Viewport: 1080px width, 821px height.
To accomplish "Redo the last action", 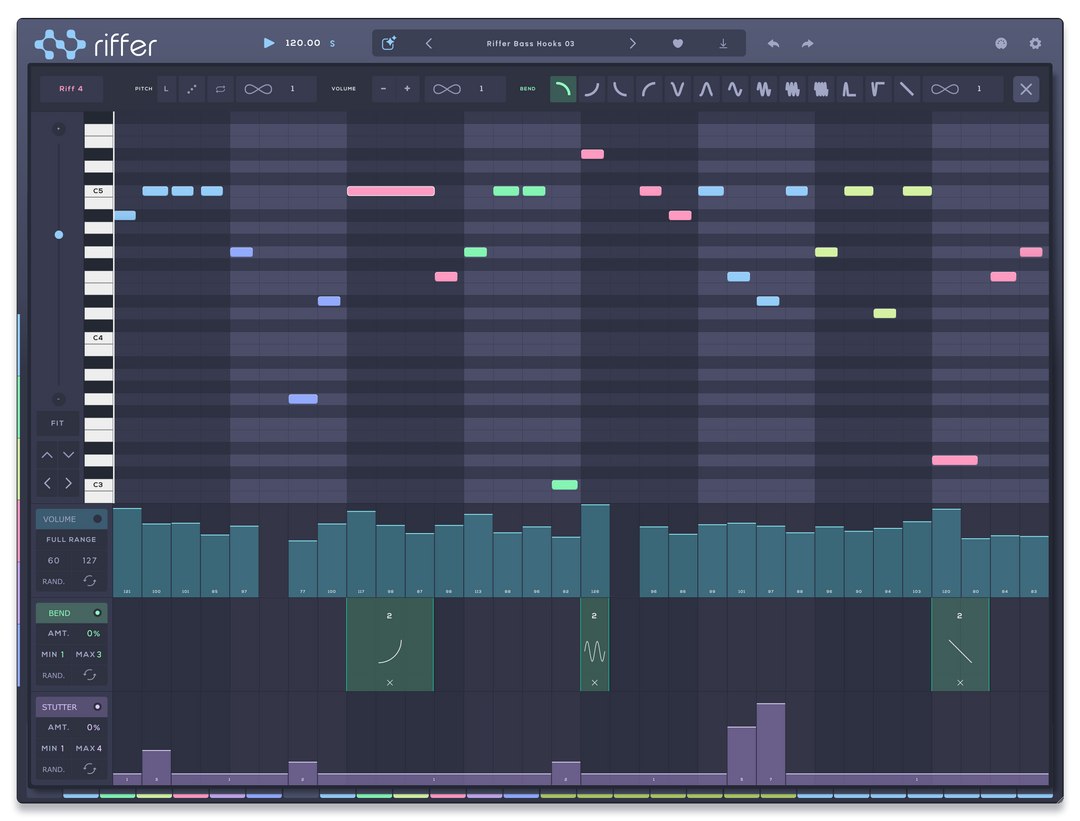I will 807,43.
